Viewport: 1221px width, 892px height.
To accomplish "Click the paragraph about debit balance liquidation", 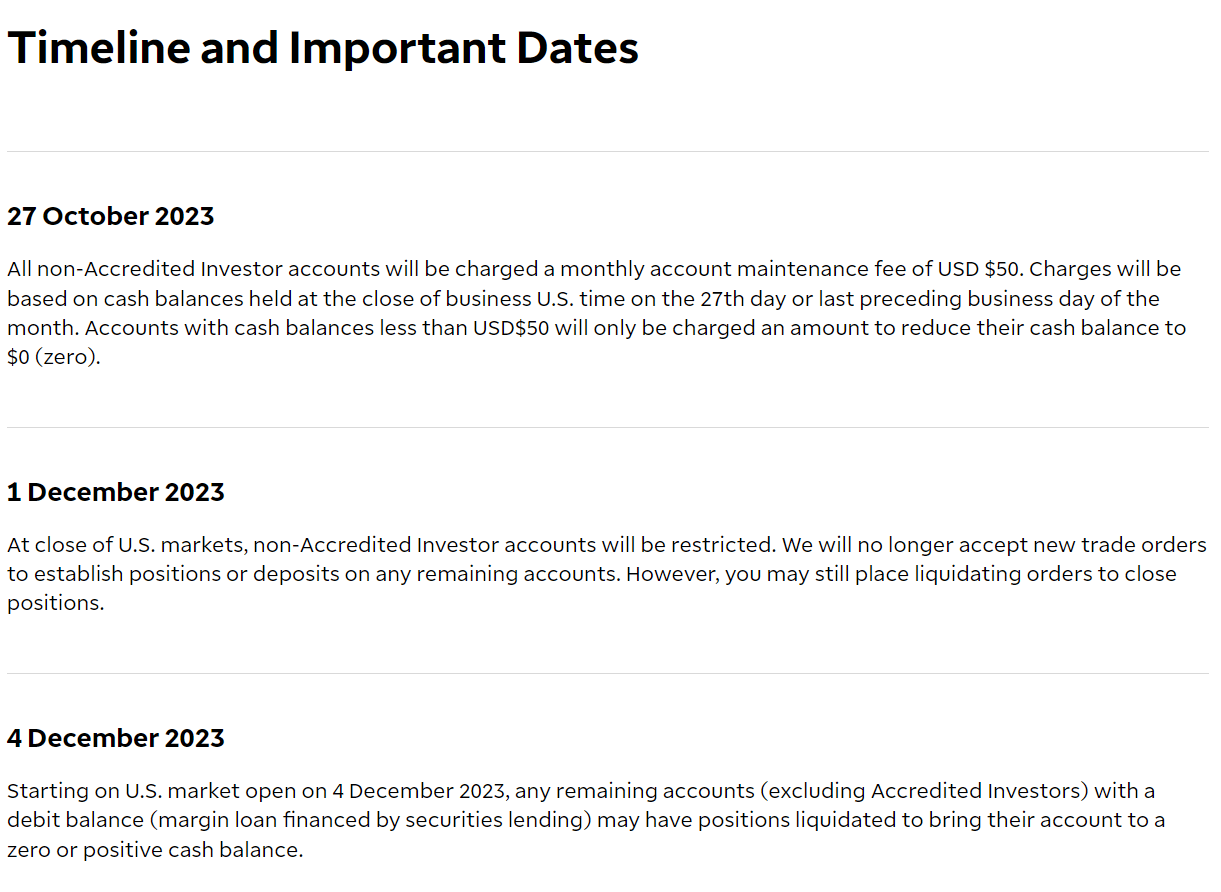I will tap(586, 820).
